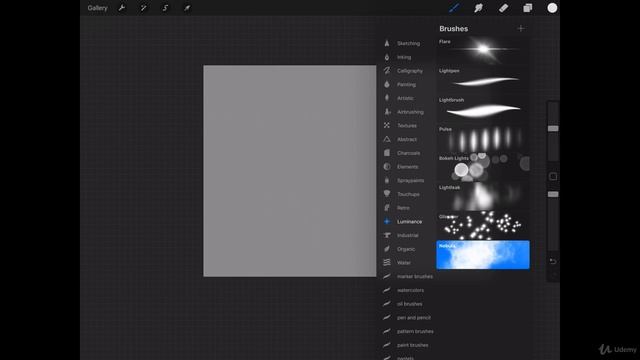Screen dimensions: 640x360
Task: Select the Lightpen brush
Action: pos(483,80)
